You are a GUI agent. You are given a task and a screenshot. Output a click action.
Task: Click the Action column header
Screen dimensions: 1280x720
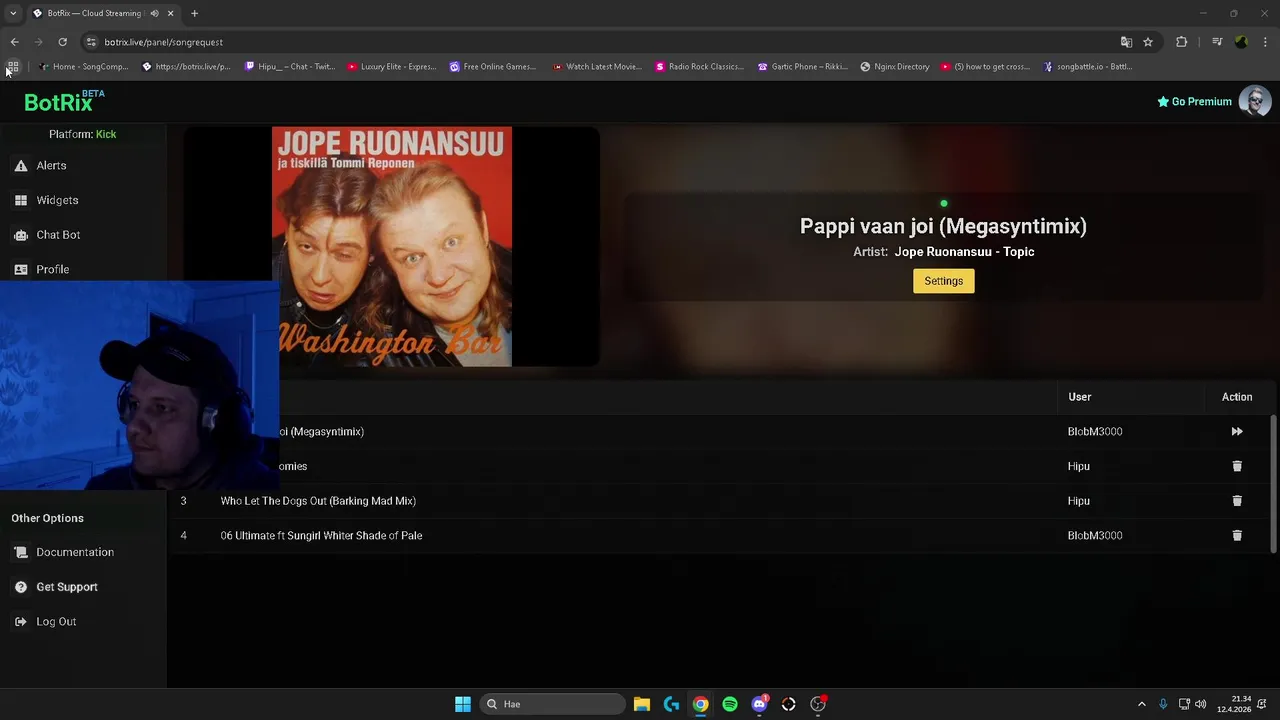coord(1237,397)
